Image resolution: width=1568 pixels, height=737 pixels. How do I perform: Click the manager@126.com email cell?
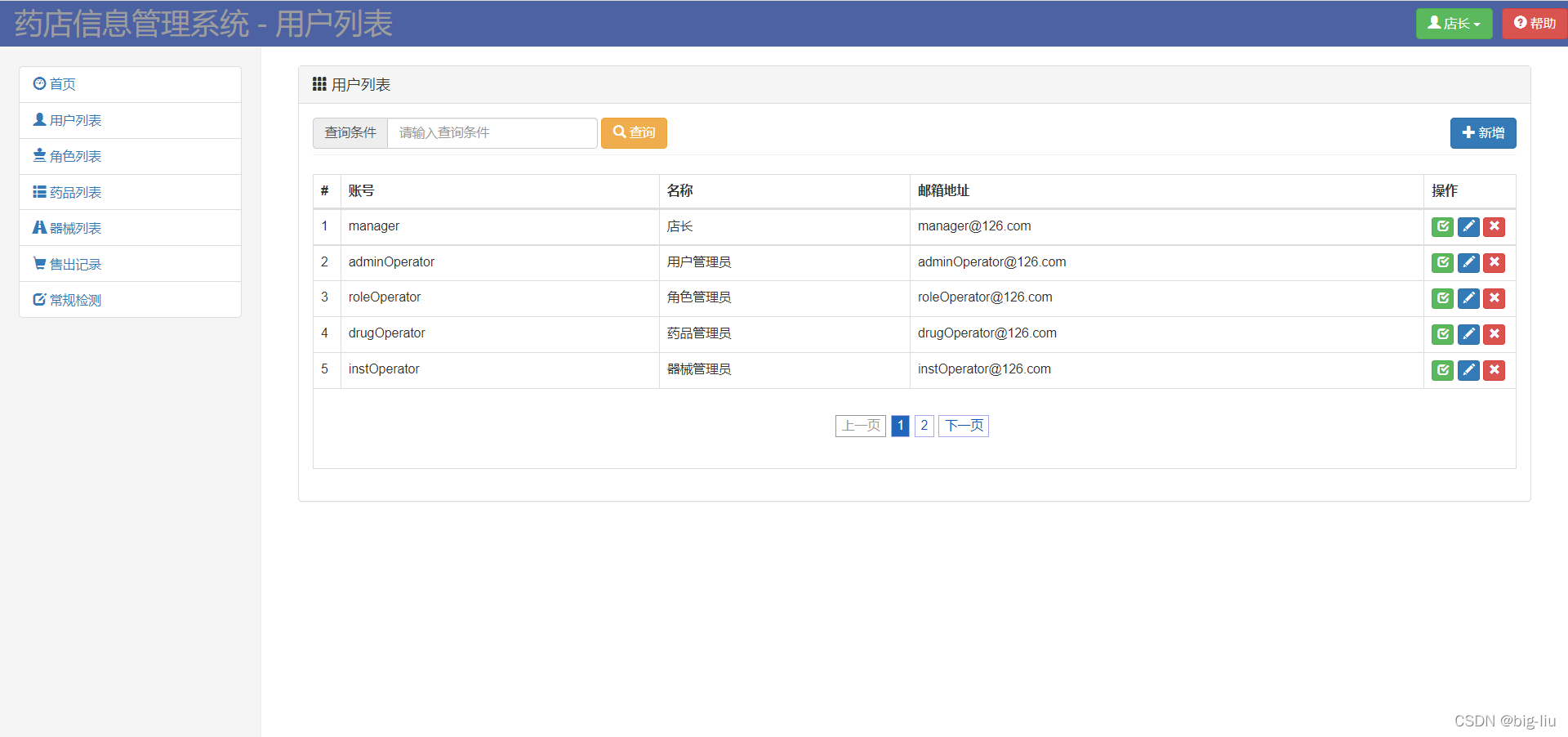(x=1166, y=226)
